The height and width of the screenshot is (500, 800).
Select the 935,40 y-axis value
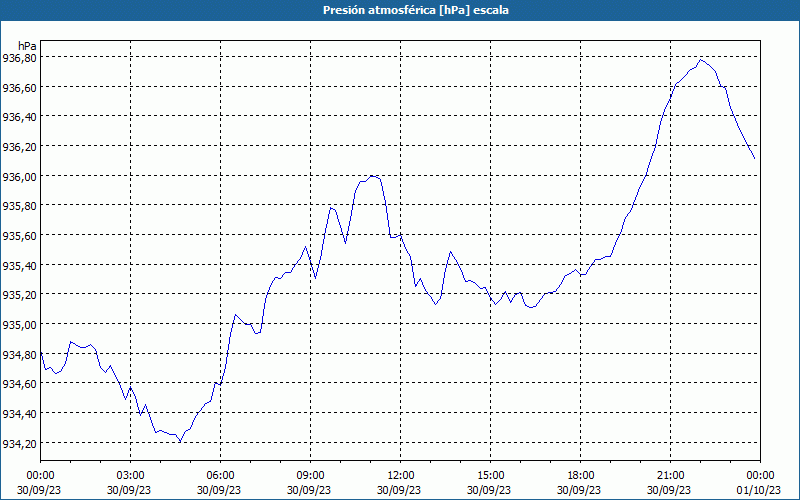coord(19,265)
